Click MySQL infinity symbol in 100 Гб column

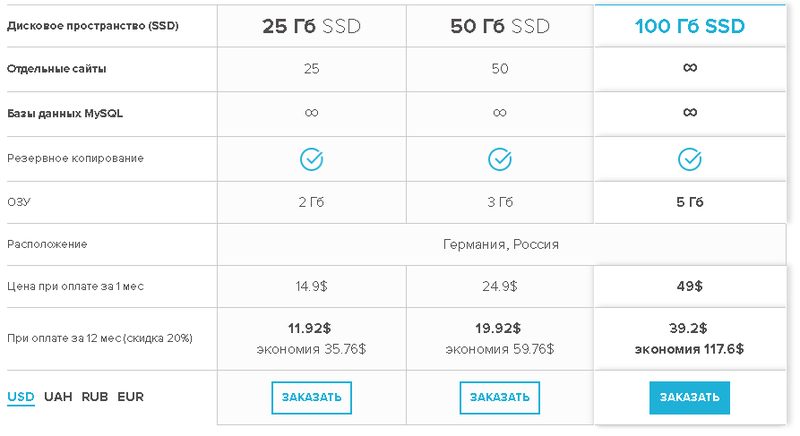point(689,113)
